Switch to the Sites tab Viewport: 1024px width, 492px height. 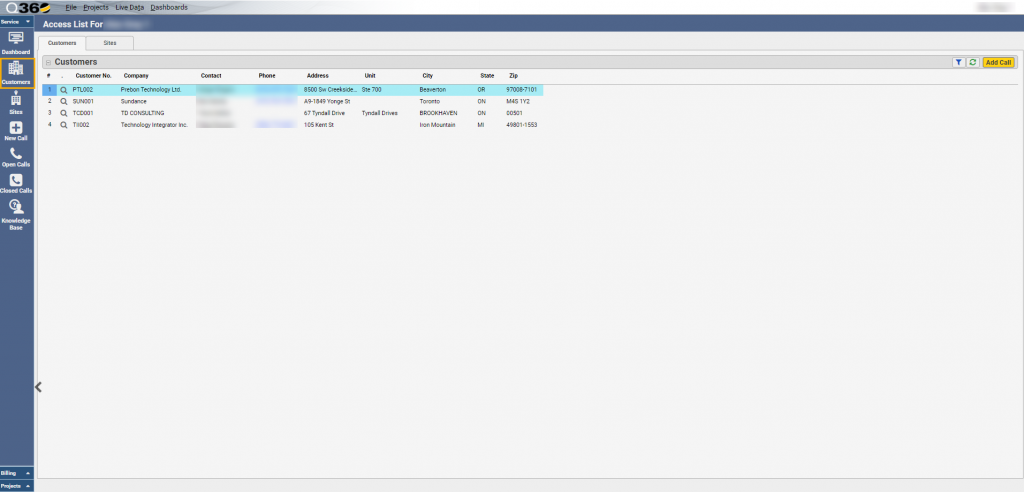click(x=110, y=43)
